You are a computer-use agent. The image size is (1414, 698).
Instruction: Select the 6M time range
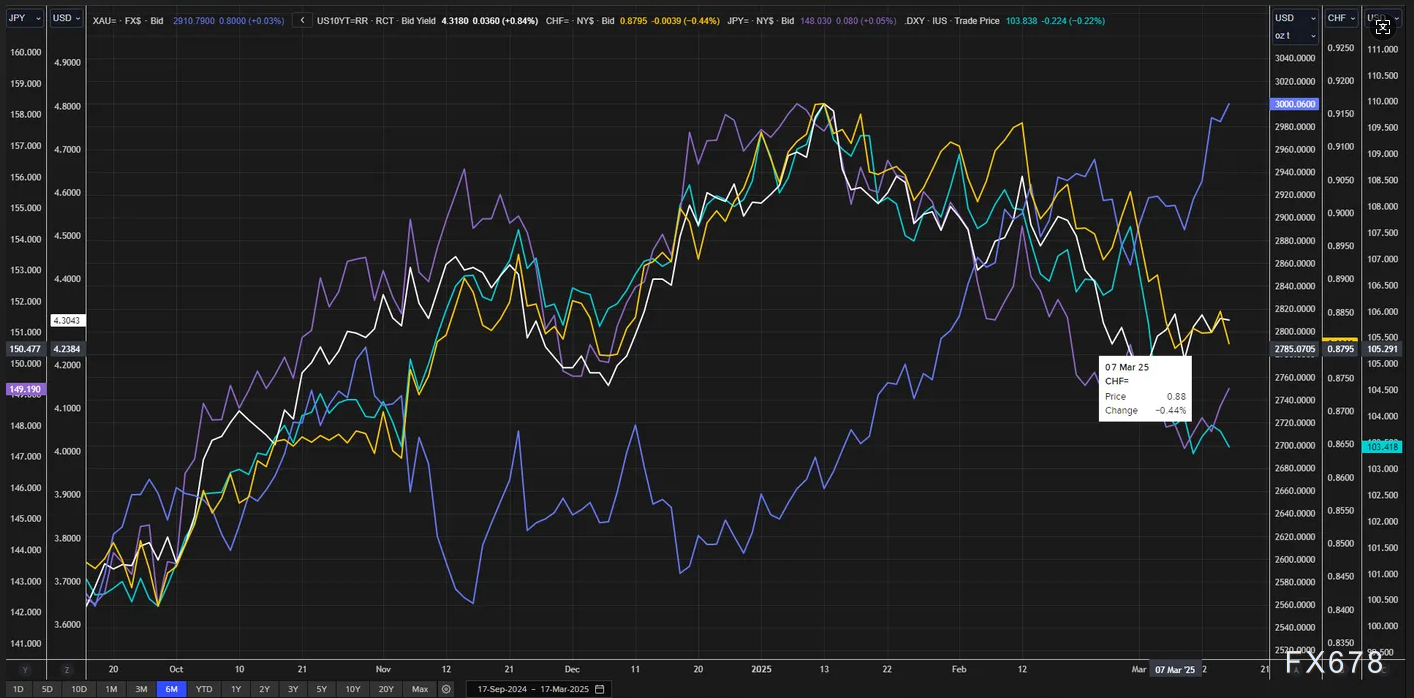pos(172,689)
